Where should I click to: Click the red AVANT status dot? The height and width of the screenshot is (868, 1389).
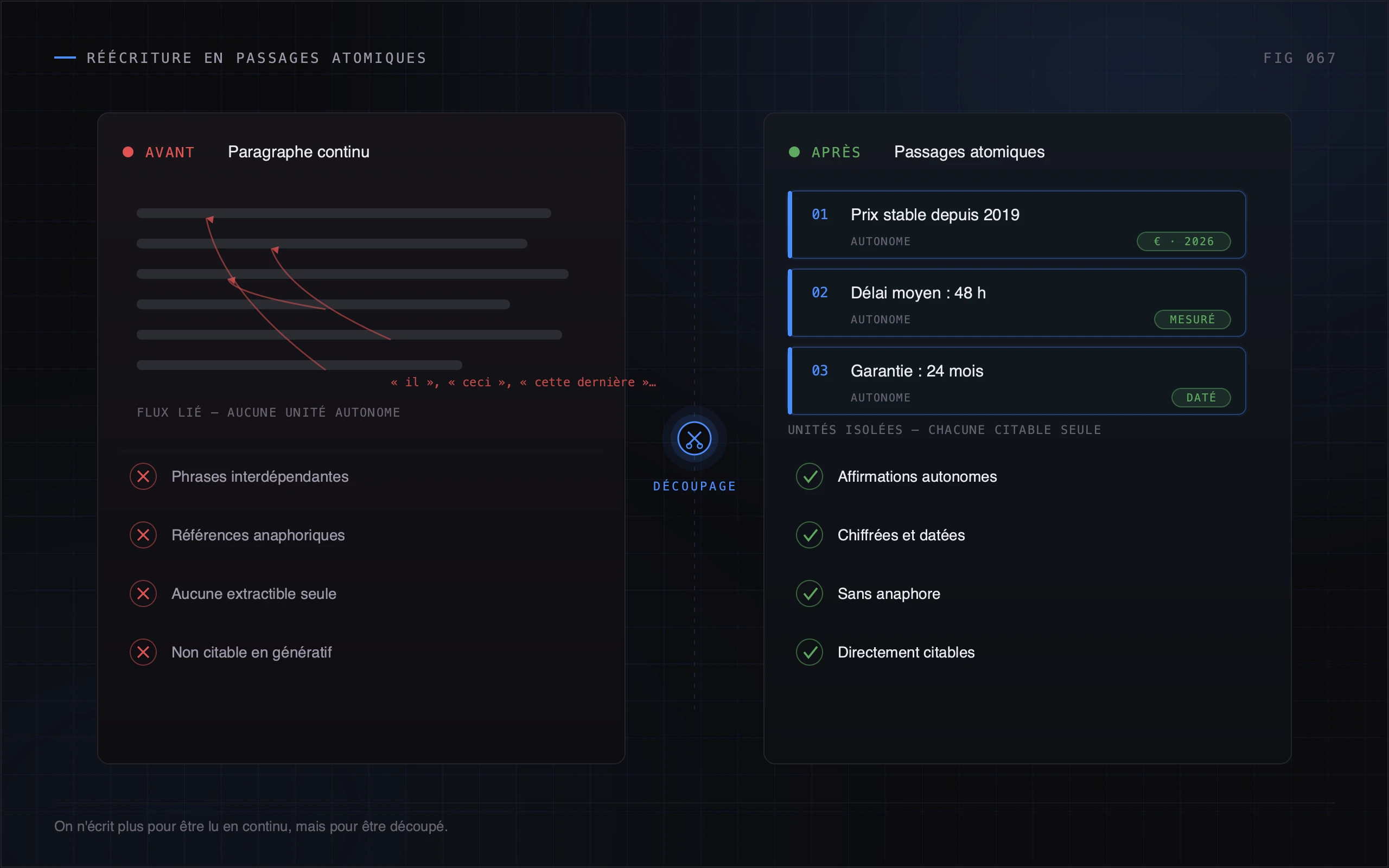128,152
